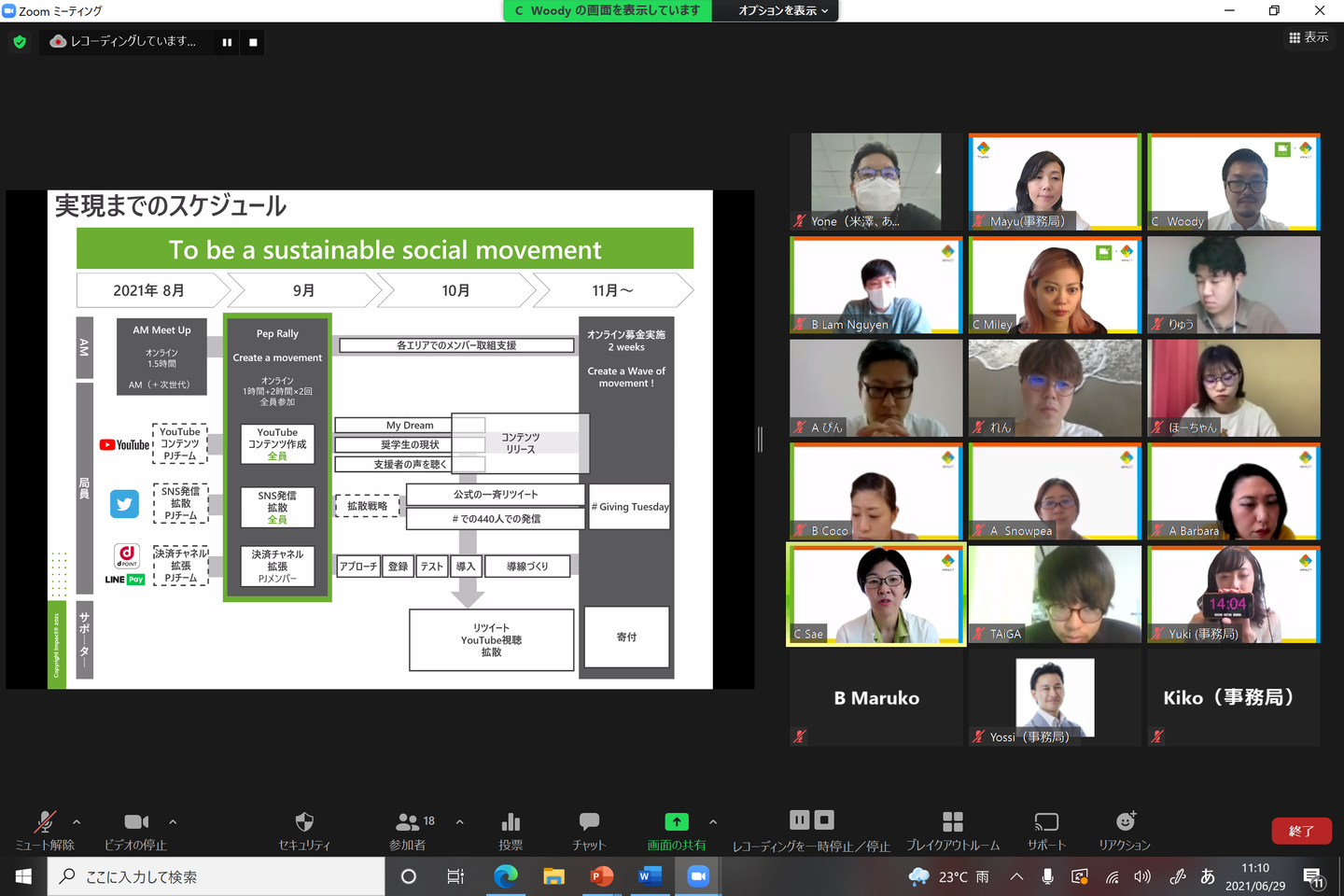Select the B Lam Nguyen video tile
This screenshot has width=1344, height=896.
point(876,285)
